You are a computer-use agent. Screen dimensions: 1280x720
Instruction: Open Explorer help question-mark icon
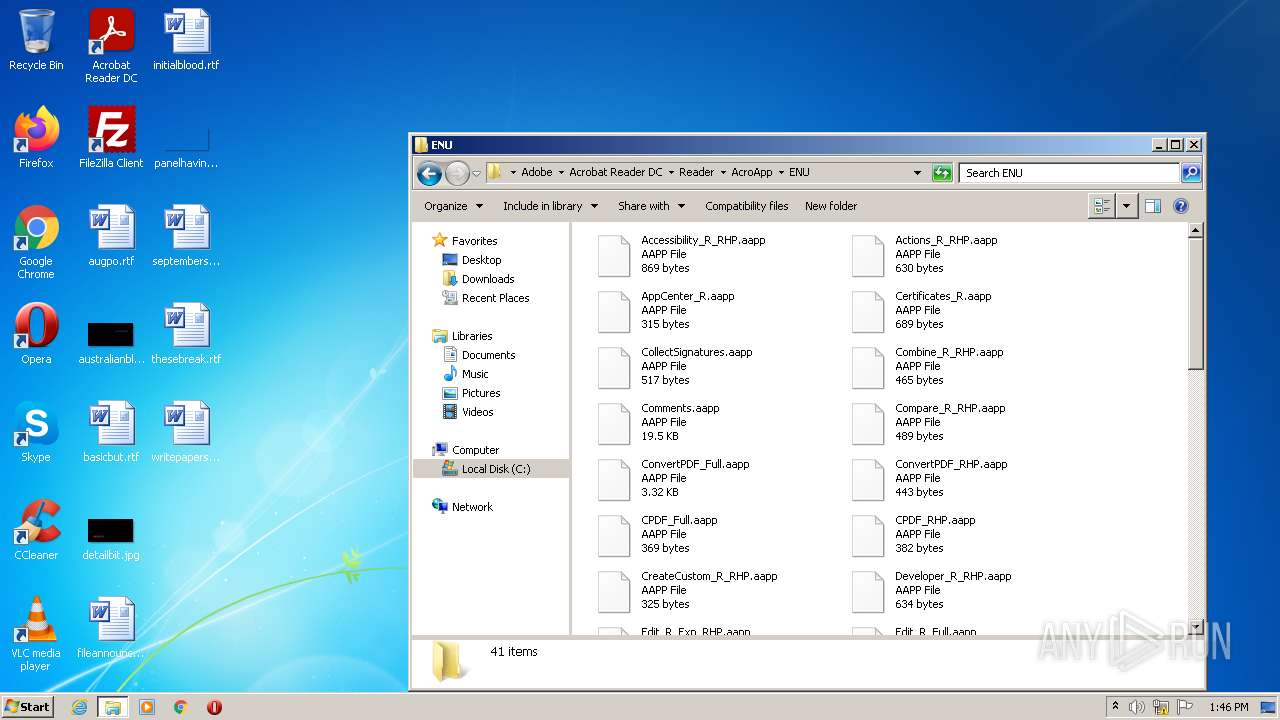coord(1181,206)
